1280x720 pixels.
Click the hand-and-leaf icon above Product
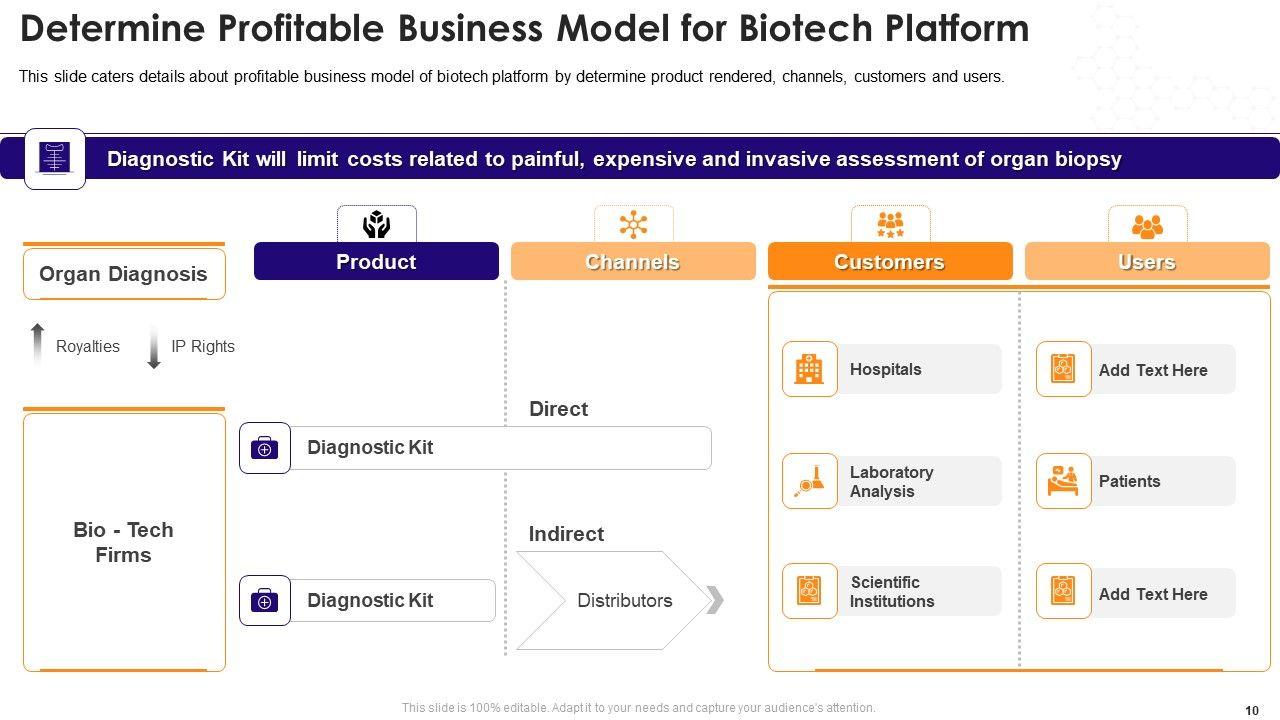[x=376, y=224]
